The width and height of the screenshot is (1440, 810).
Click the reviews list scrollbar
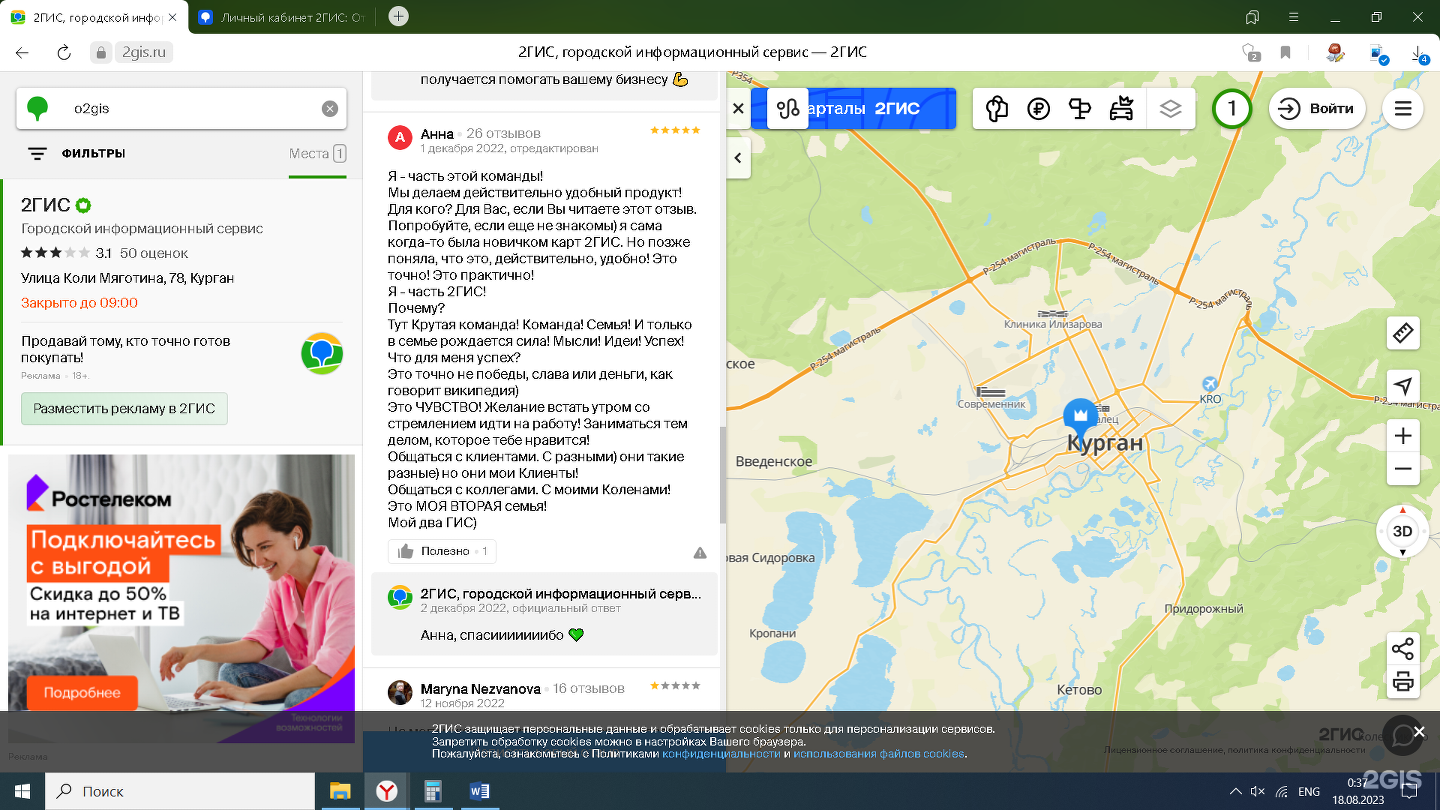(x=723, y=476)
